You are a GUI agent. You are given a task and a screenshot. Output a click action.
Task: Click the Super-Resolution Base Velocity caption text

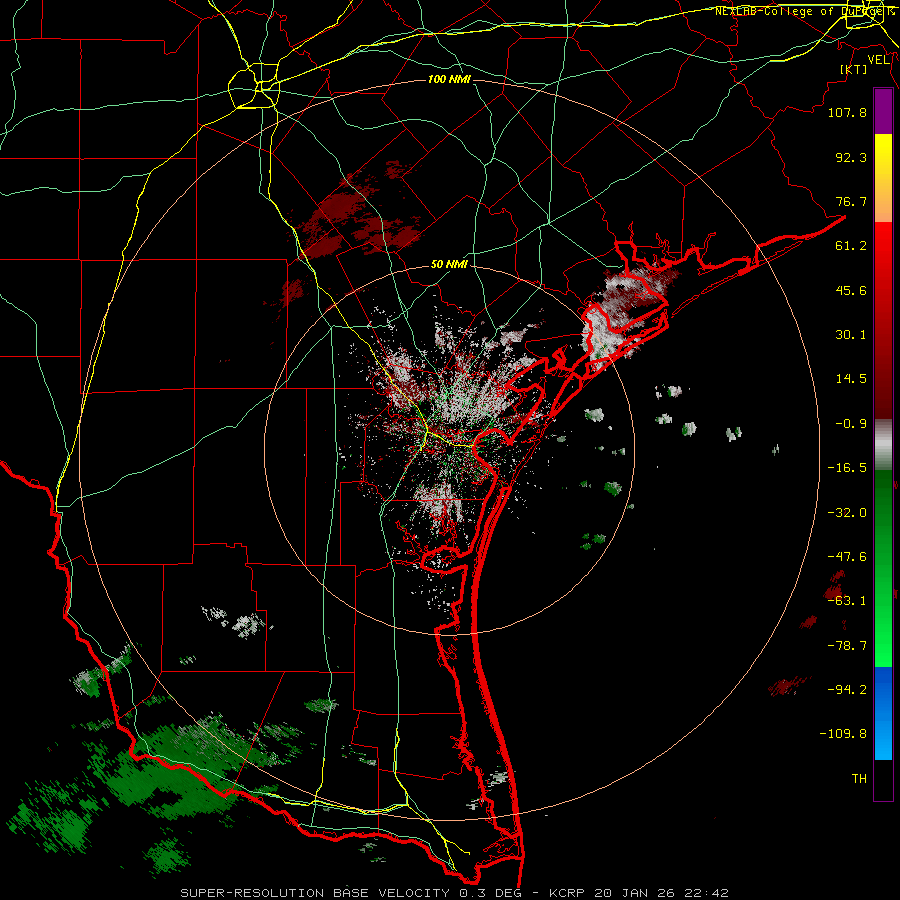pyautogui.click(x=455, y=893)
